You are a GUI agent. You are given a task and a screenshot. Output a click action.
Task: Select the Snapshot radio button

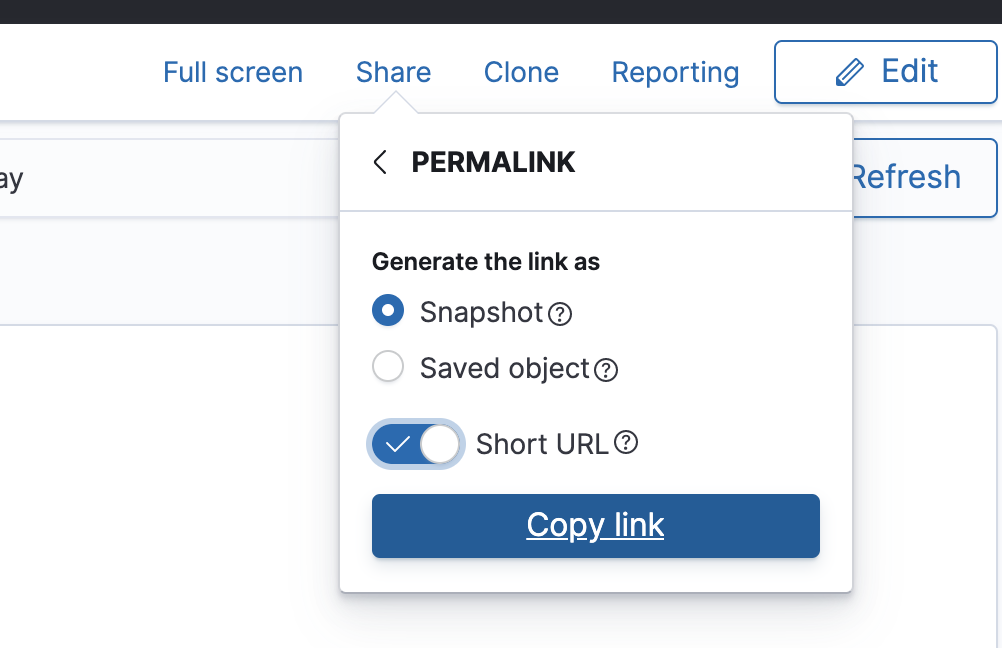point(388,311)
